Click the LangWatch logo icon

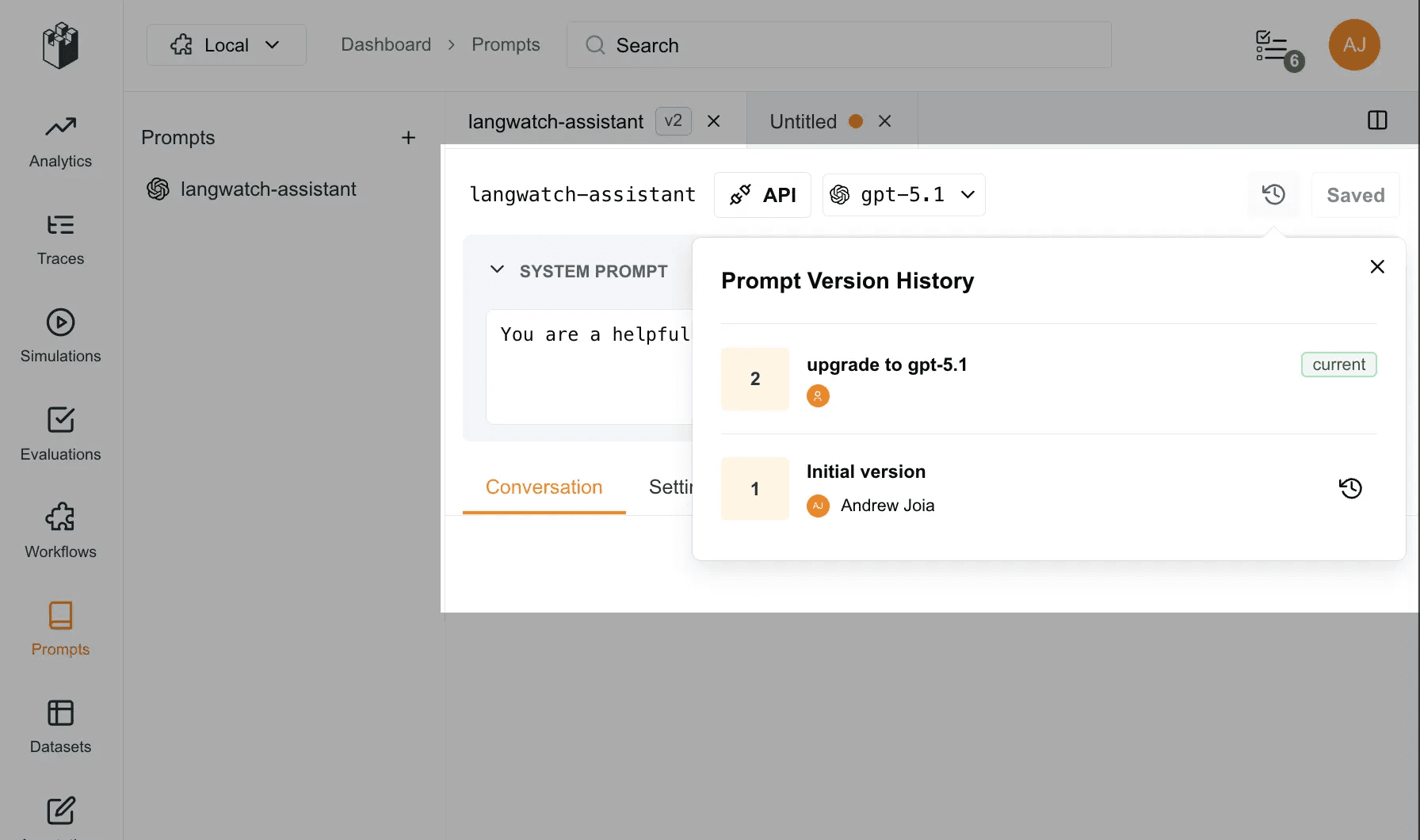point(61,45)
